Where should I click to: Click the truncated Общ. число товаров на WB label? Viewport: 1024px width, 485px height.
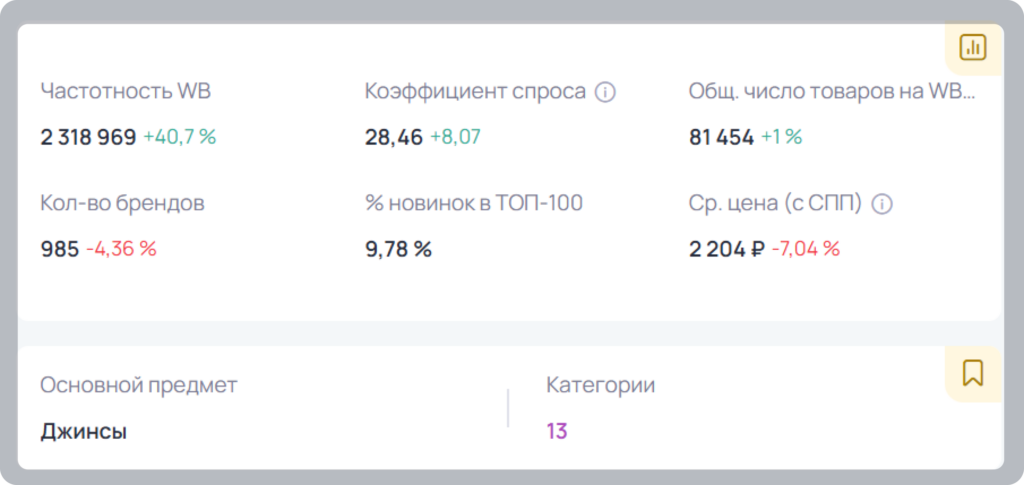pos(832,92)
